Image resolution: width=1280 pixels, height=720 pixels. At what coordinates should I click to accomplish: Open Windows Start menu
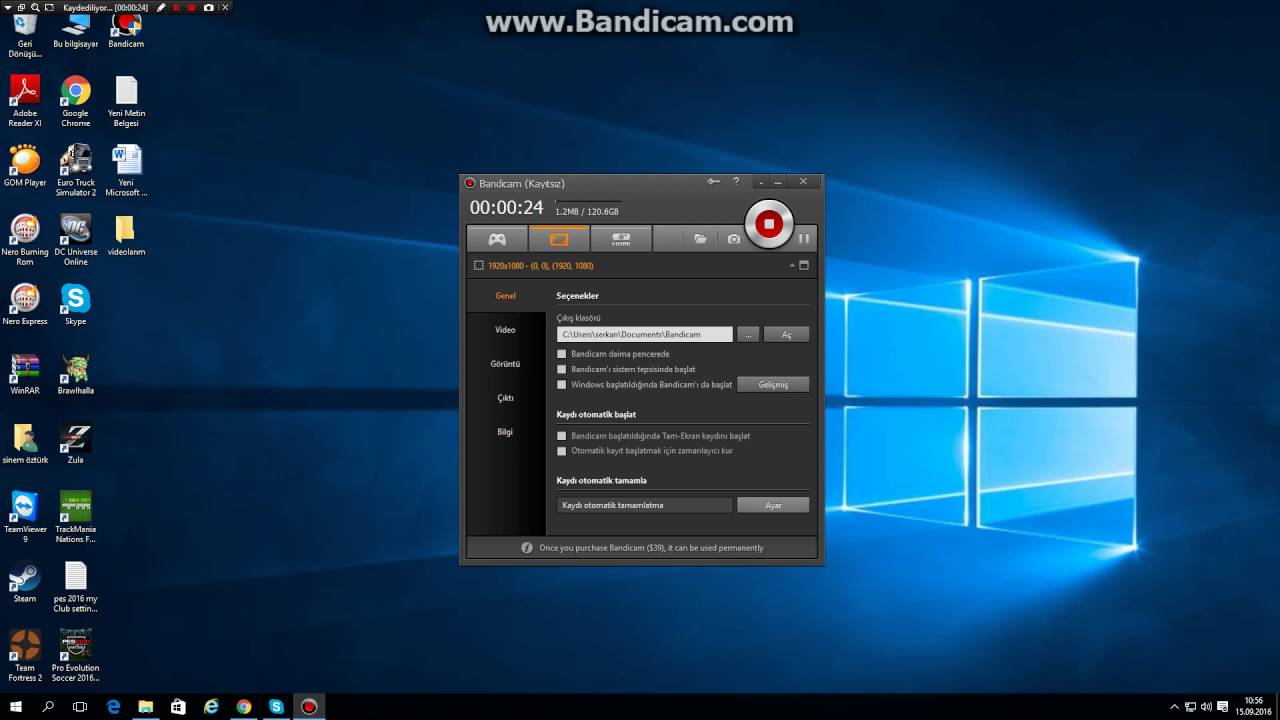(x=16, y=706)
